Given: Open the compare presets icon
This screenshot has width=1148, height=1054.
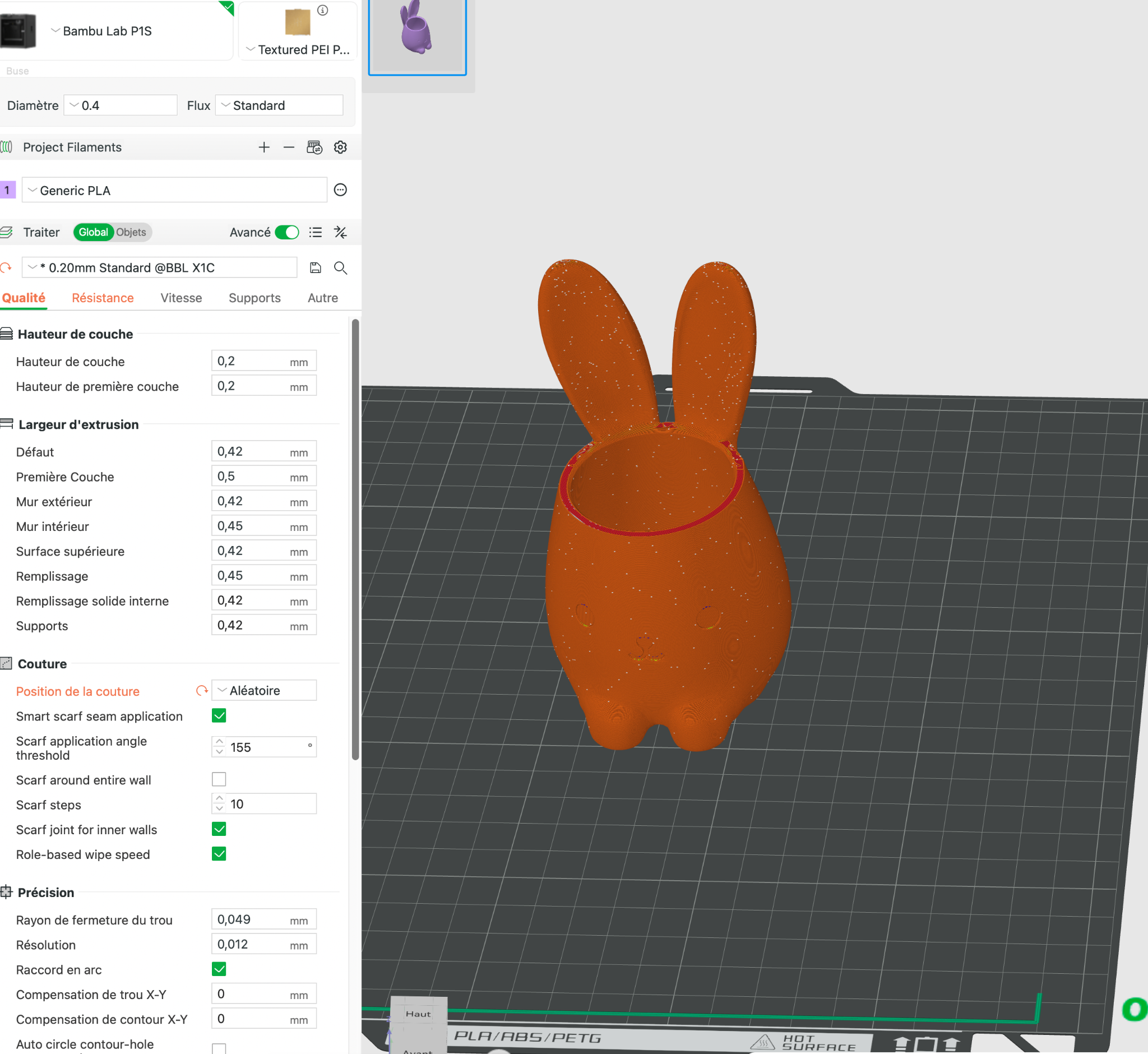Looking at the screenshot, I should [340, 232].
